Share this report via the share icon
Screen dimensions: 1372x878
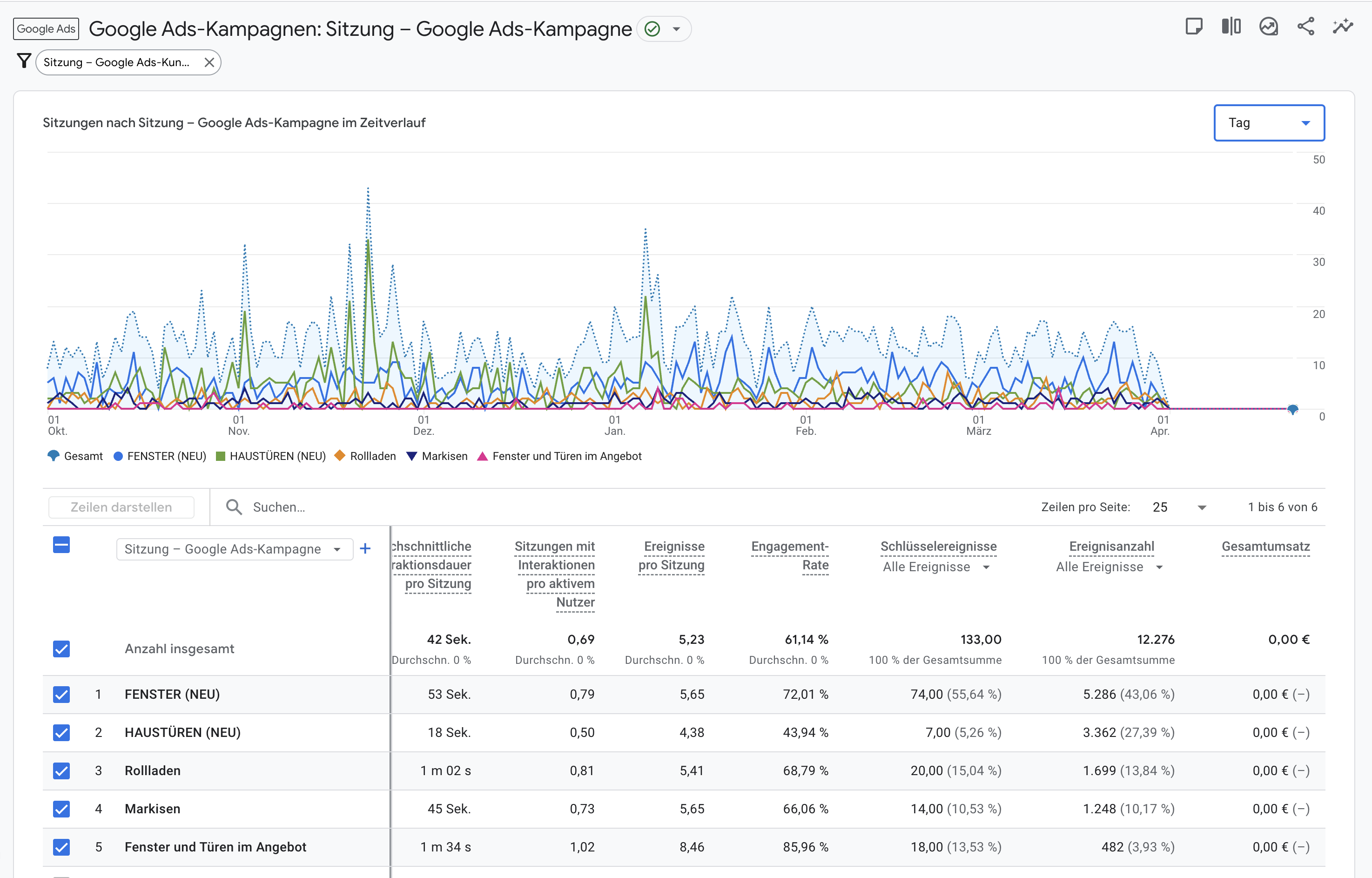tap(1306, 26)
